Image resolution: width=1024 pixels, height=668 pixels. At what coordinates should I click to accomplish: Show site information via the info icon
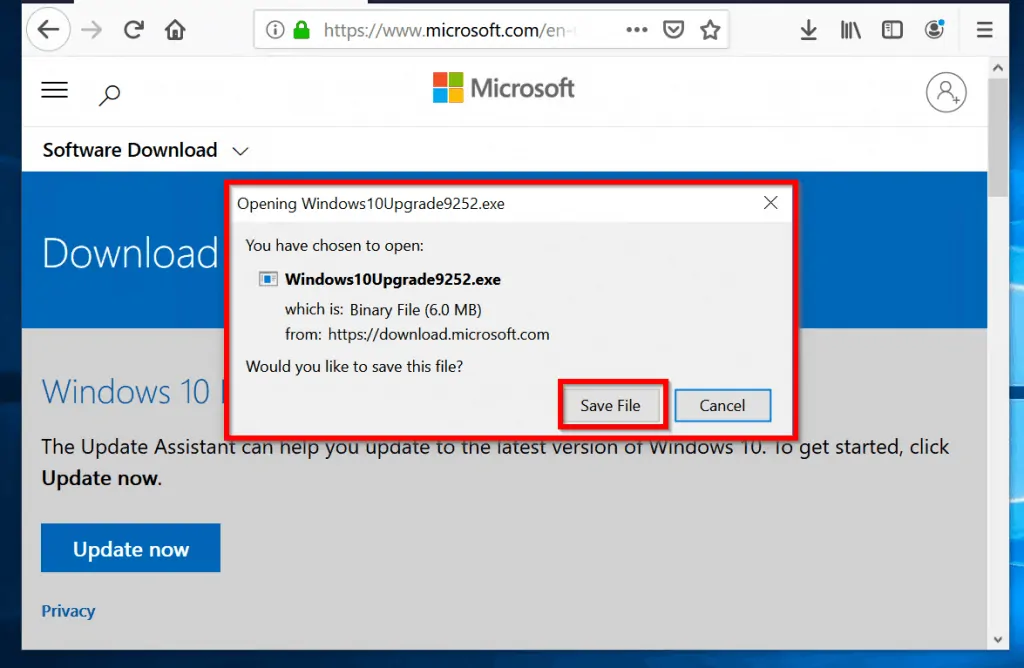[275, 29]
